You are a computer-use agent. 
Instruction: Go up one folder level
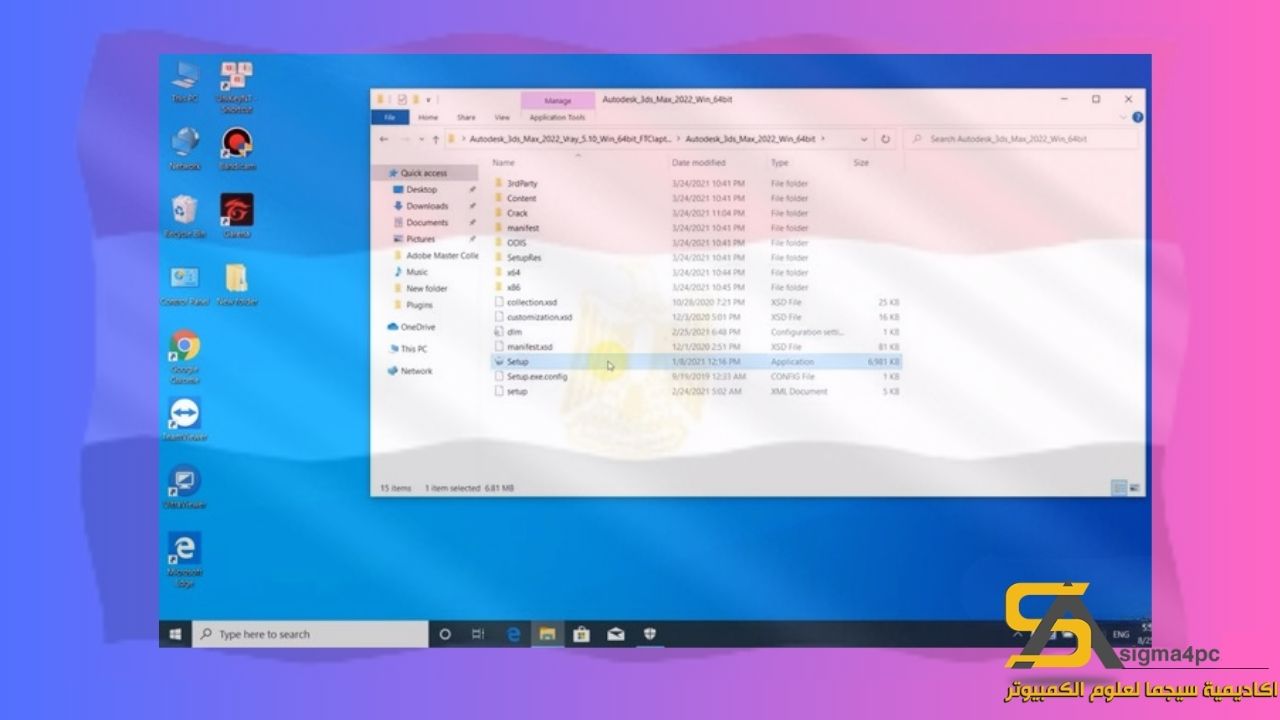click(x=435, y=139)
